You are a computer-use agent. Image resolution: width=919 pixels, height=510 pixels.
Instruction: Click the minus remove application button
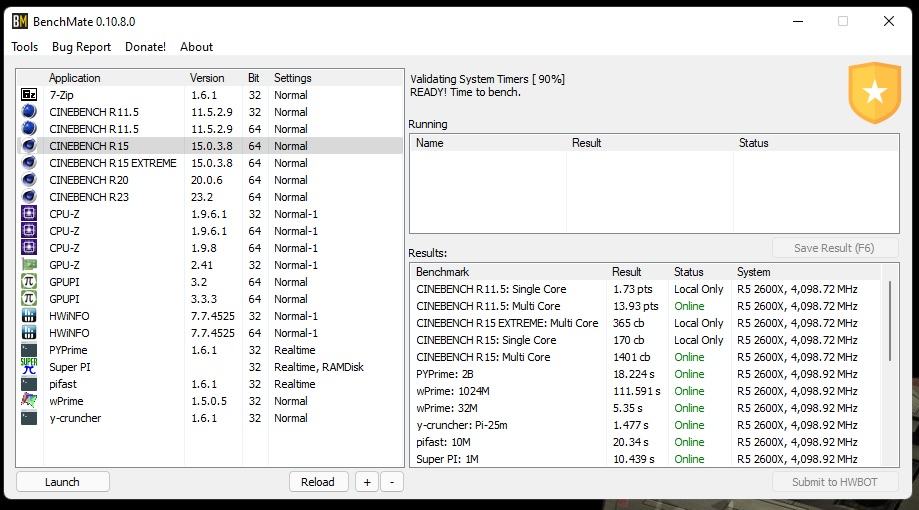[x=392, y=482]
